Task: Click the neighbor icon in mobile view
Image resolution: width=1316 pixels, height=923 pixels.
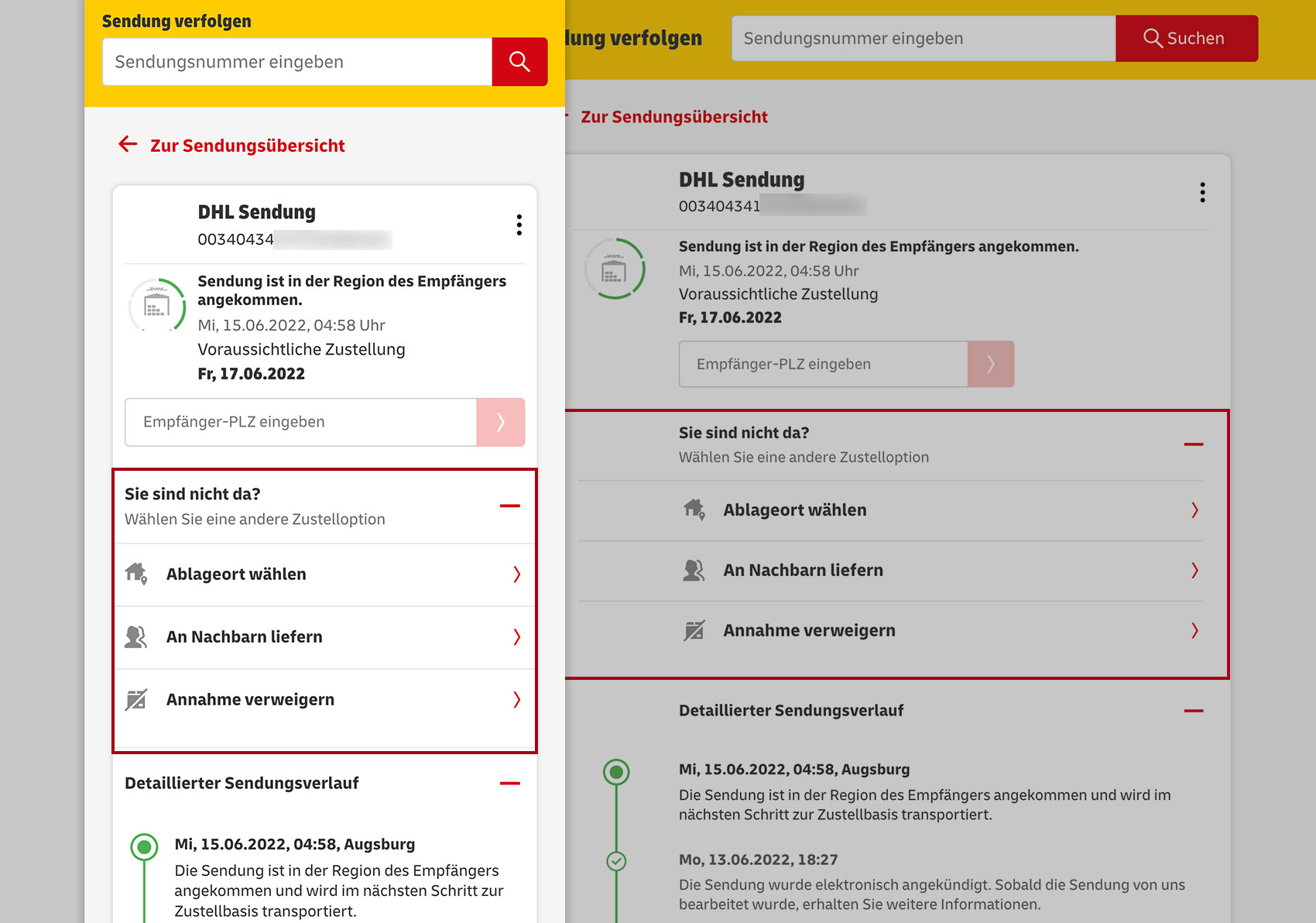Action: pos(136,636)
